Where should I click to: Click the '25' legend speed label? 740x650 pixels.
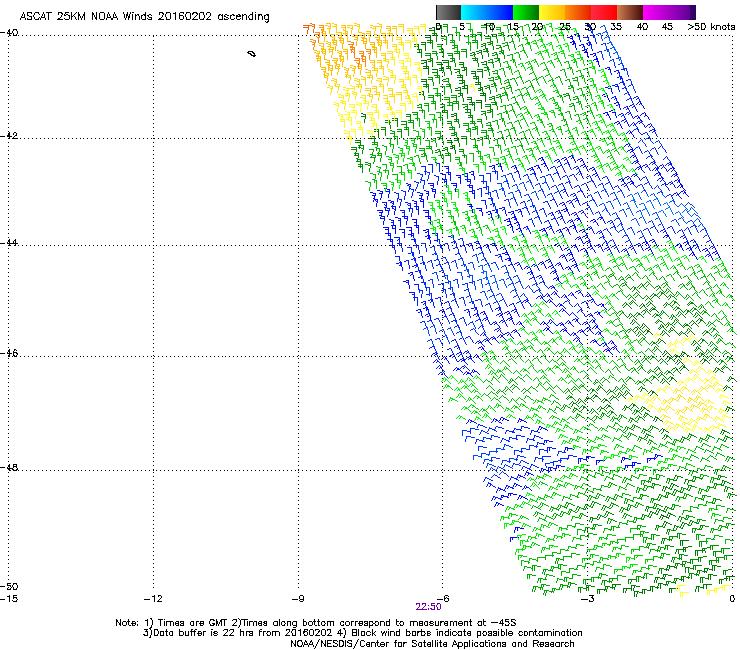click(x=564, y=27)
